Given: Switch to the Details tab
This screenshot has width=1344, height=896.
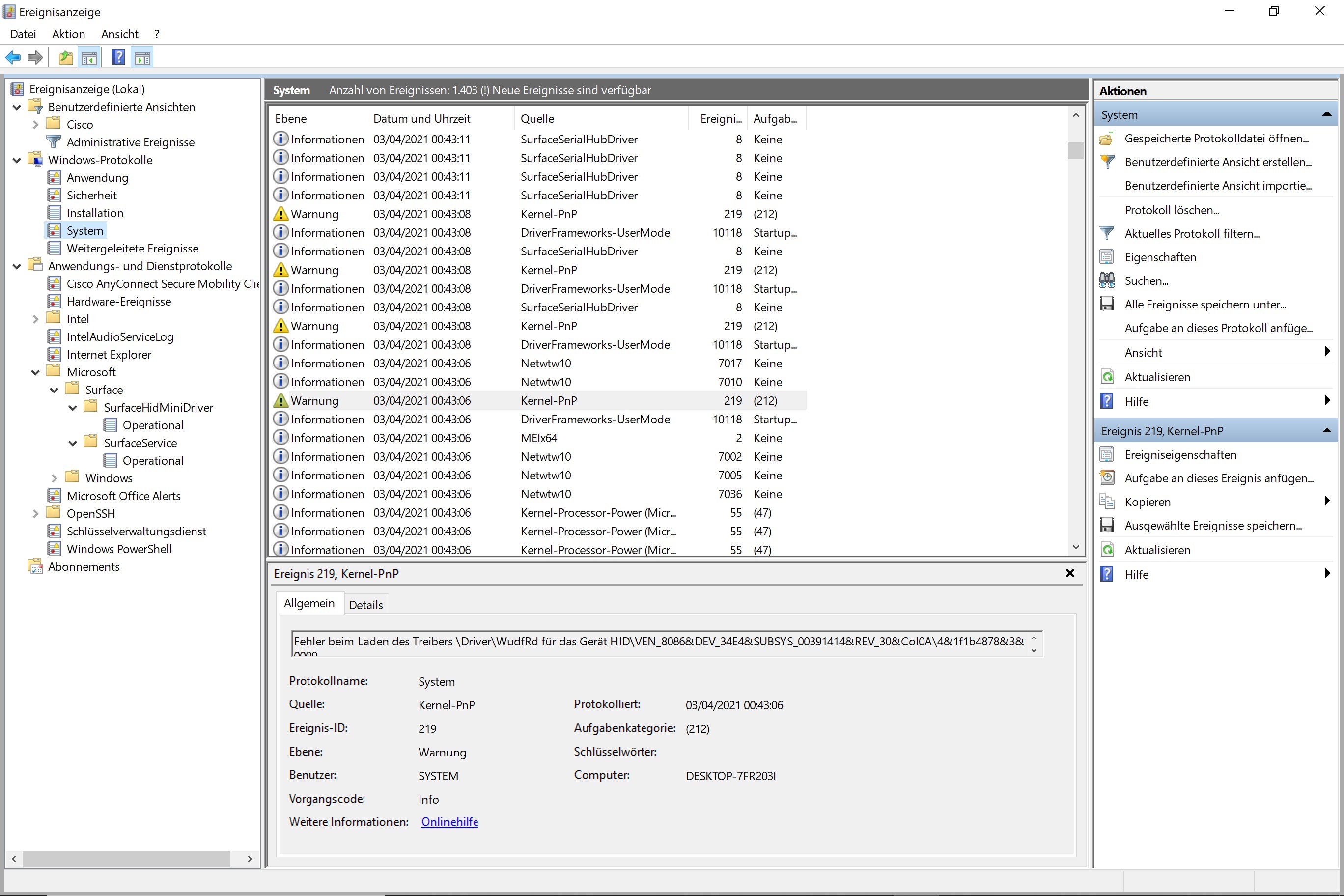Looking at the screenshot, I should click(x=365, y=605).
